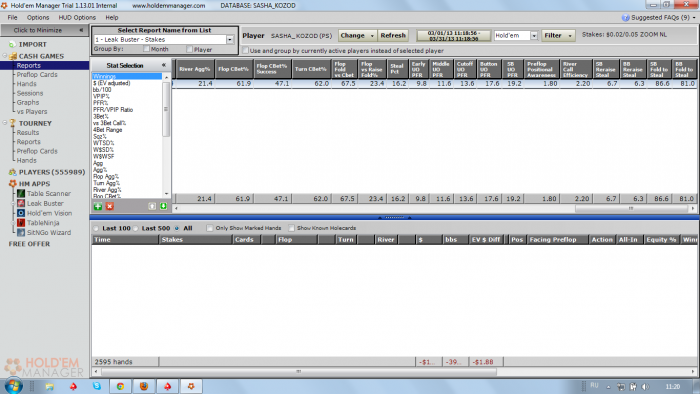Click the red remove stat X icon
Screen dimensions: 700x394
tap(110, 206)
